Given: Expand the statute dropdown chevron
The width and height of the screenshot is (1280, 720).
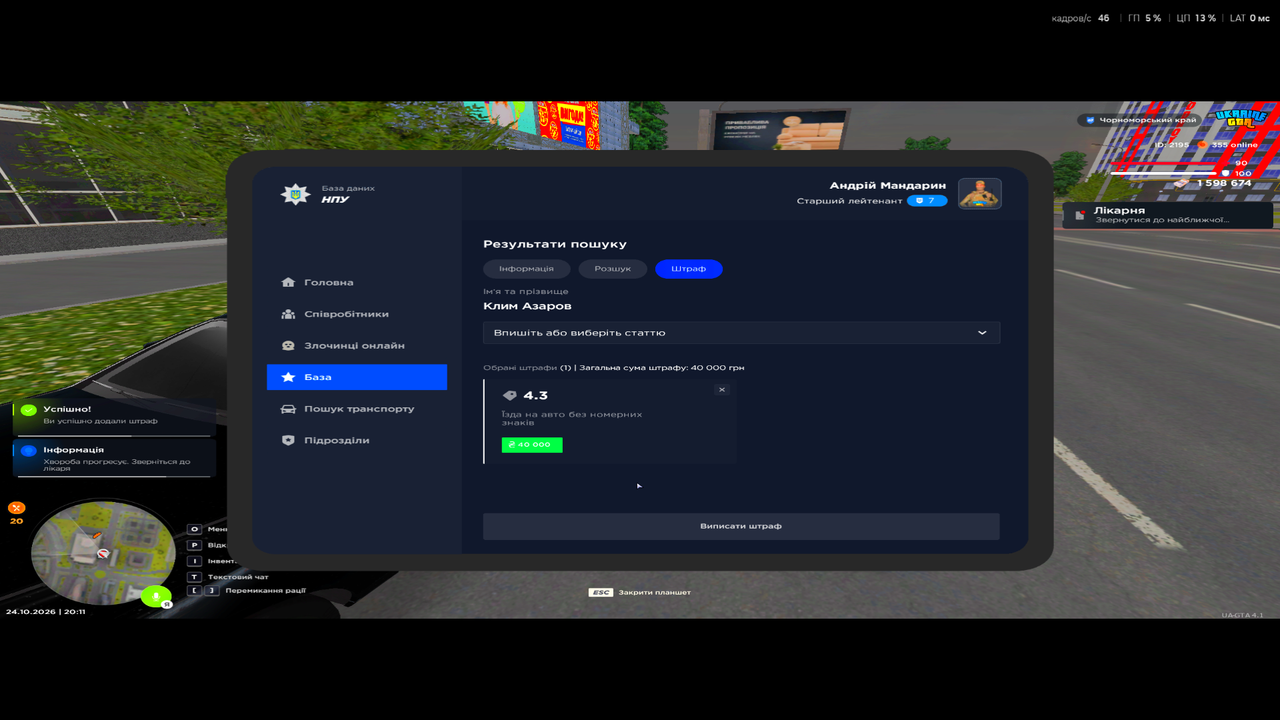Looking at the screenshot, I should click(982, 332).
